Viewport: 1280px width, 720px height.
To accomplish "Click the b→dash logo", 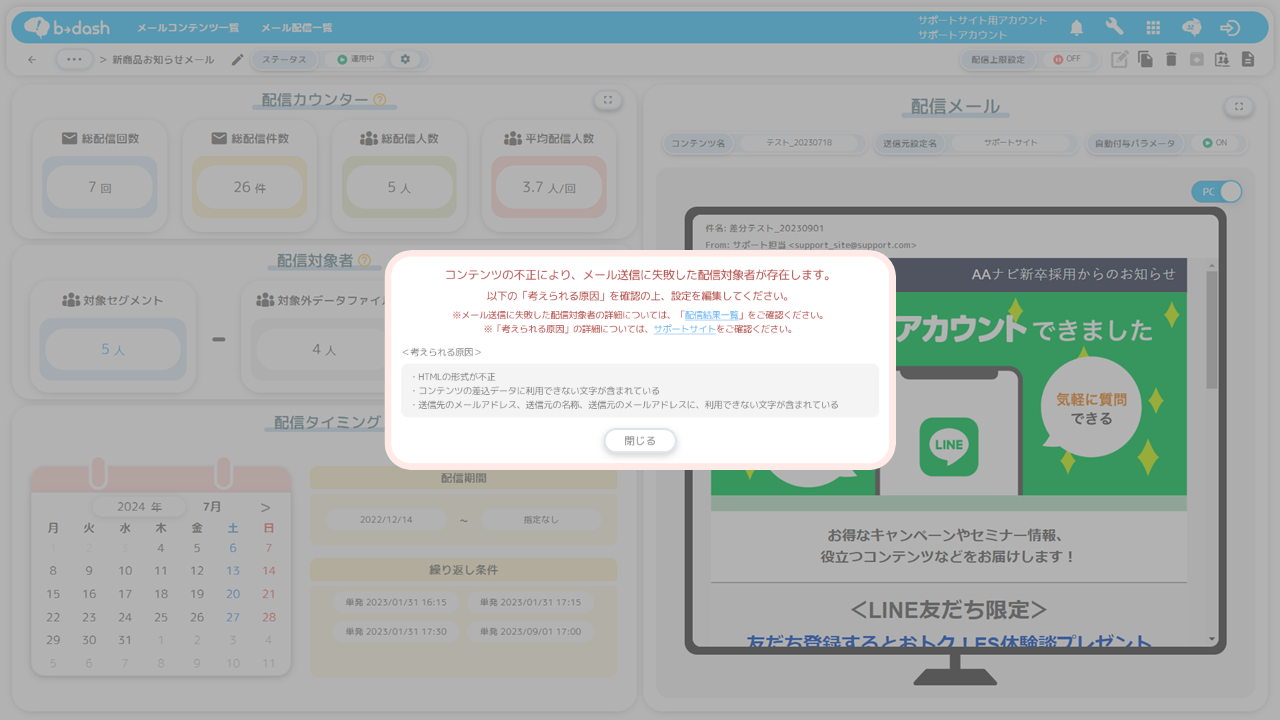I will [67, 27].
